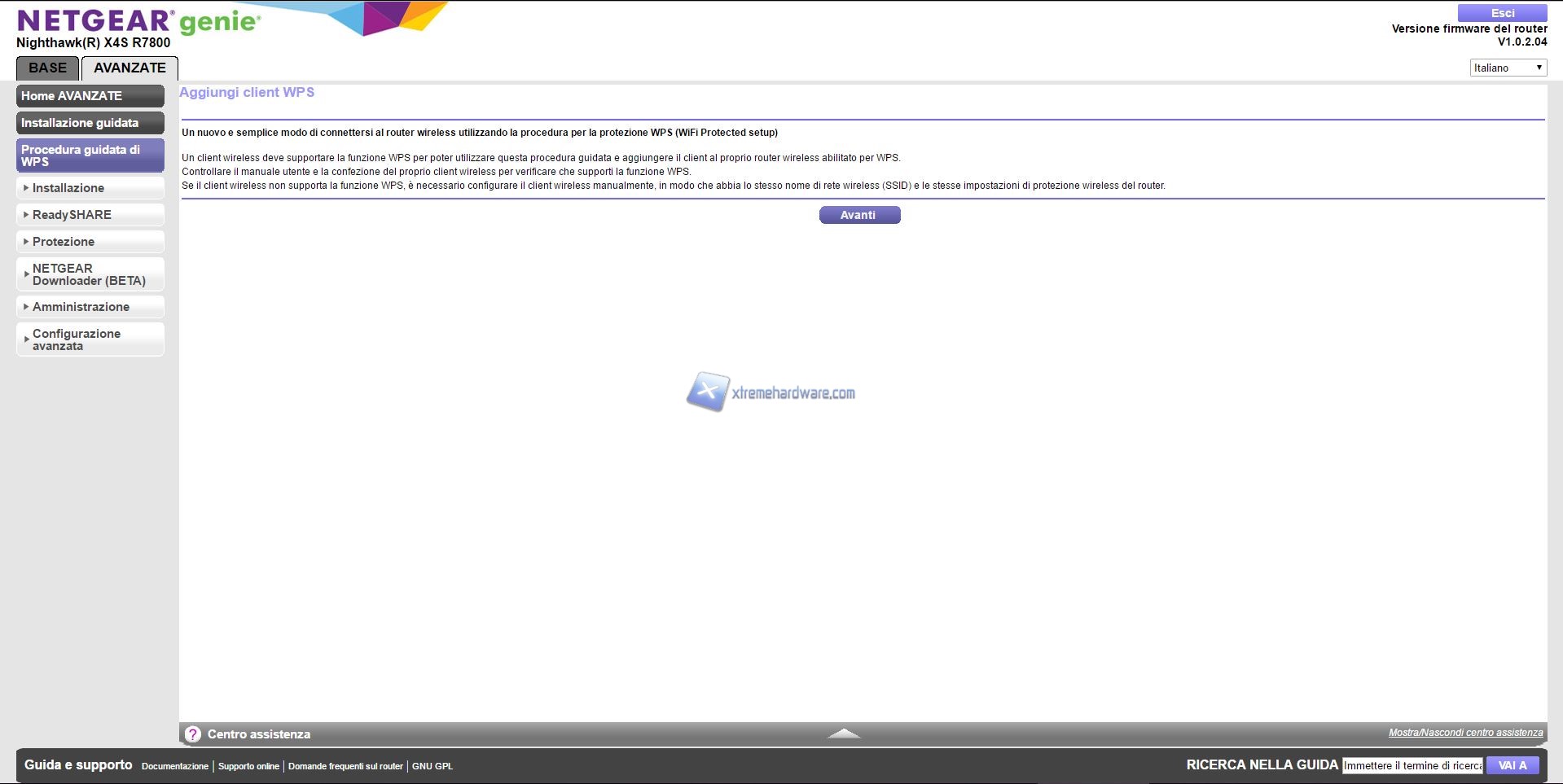This screenshot has height=784, width=1563.
Task: Click the help center up arrow icon
Action: point(844,734)
